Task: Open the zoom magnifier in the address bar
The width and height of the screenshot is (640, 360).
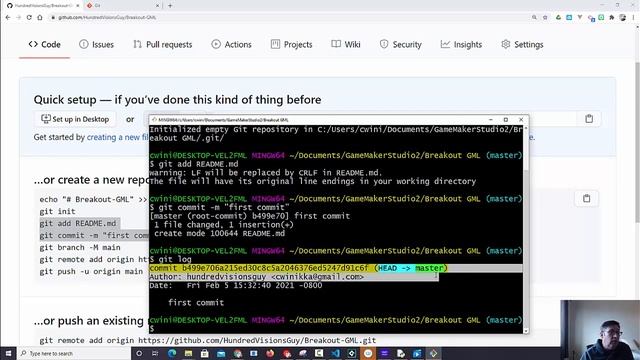Action: click(x=534, y=18)
